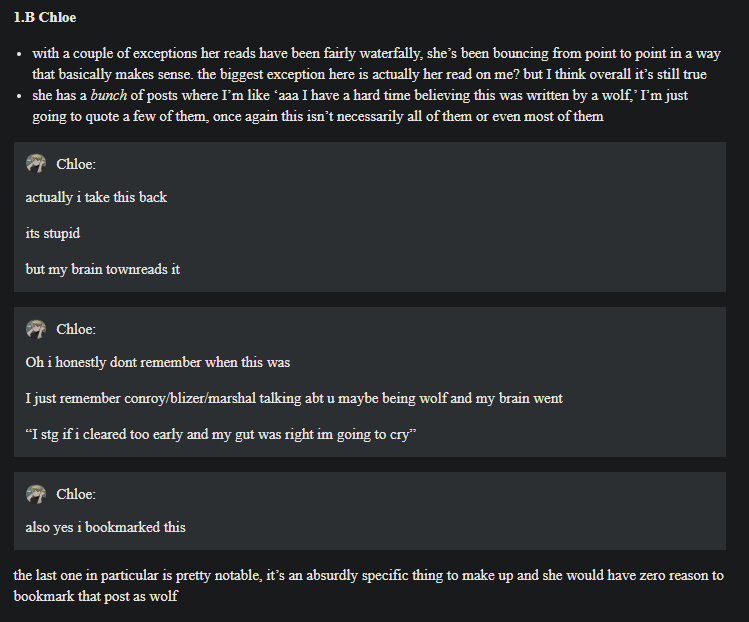The image size is (749, 622).
Task: Click the line mentioning conroy/blizer/marshal
Action: click(294, 398)
